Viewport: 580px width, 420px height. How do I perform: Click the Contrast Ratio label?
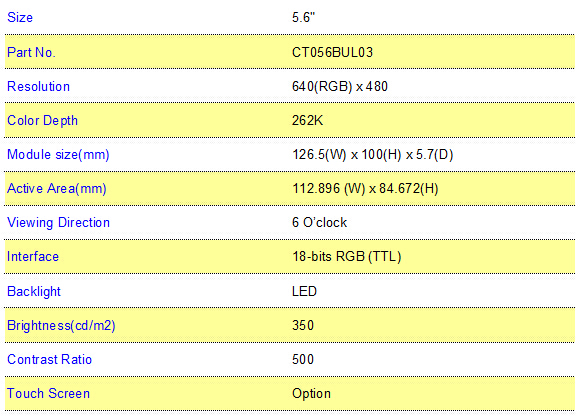49,360
